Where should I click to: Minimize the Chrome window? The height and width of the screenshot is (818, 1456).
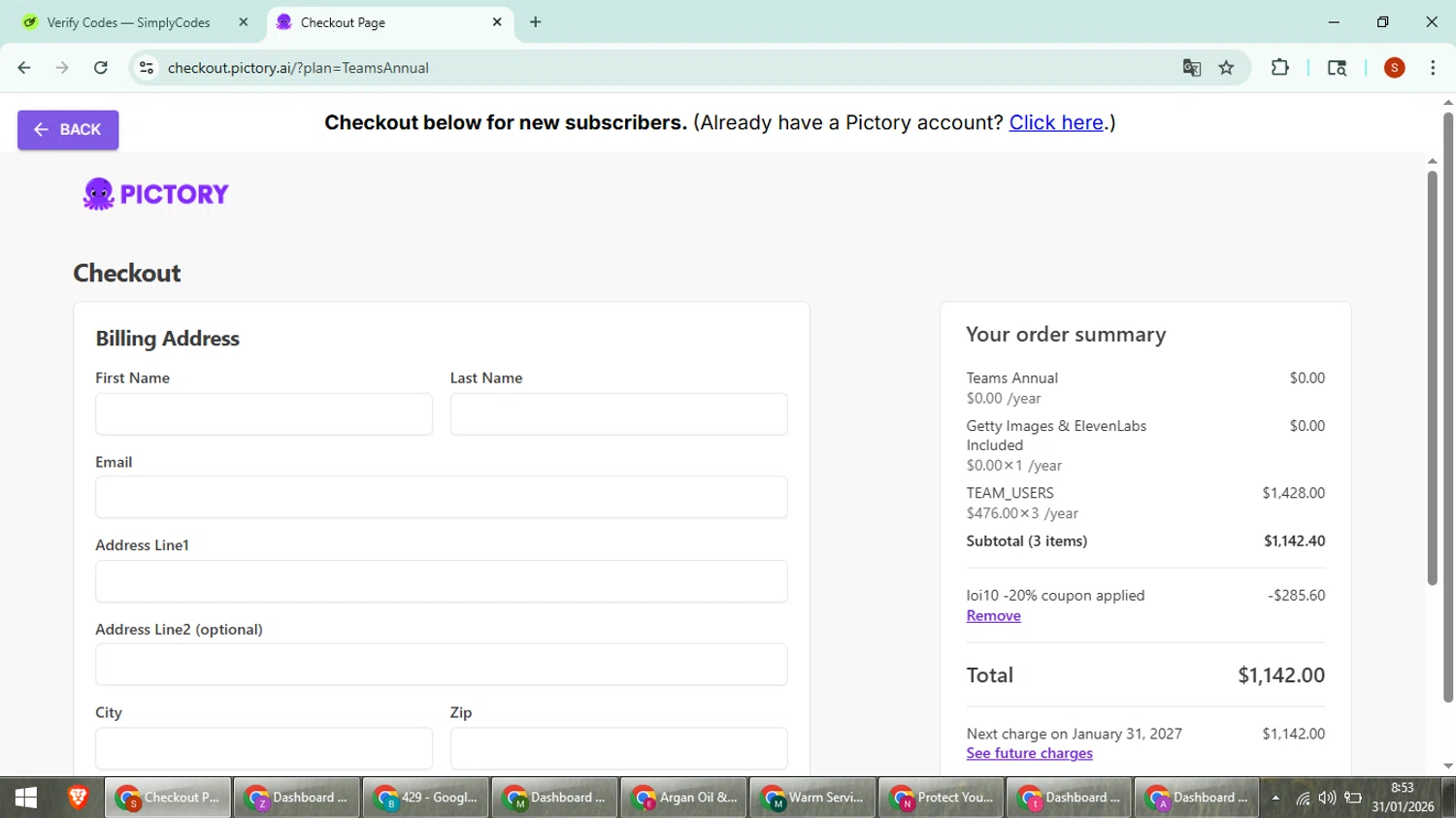click(1334, 22)
